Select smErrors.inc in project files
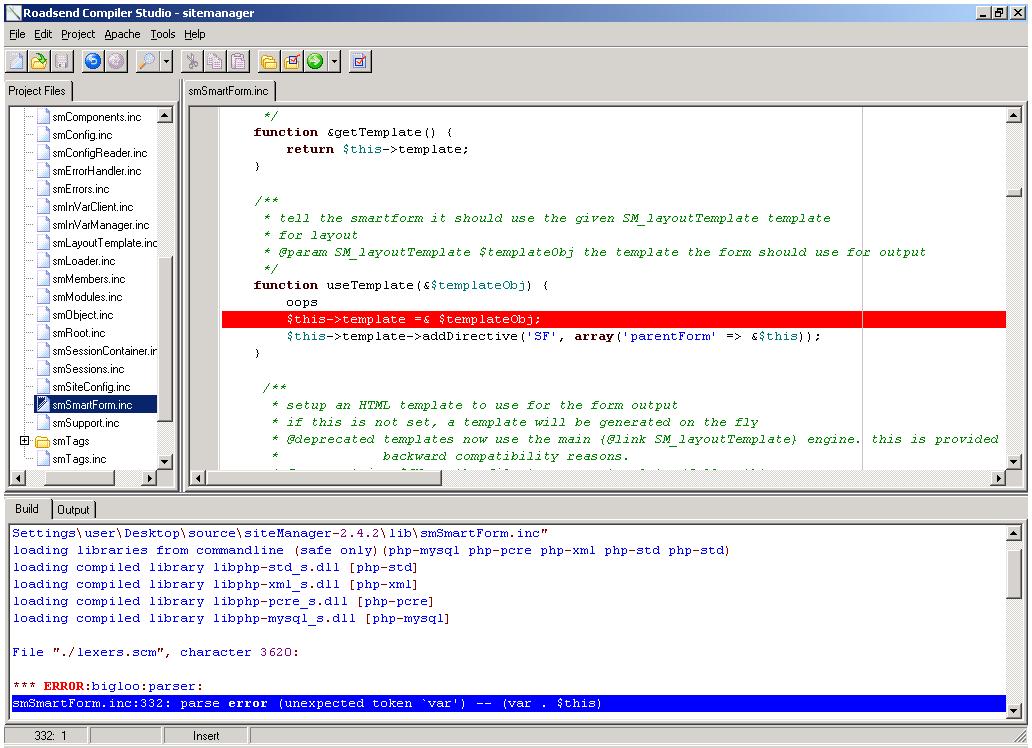Image resolution: width=1032 pixels, height=748 pixels. click(81, 189)
